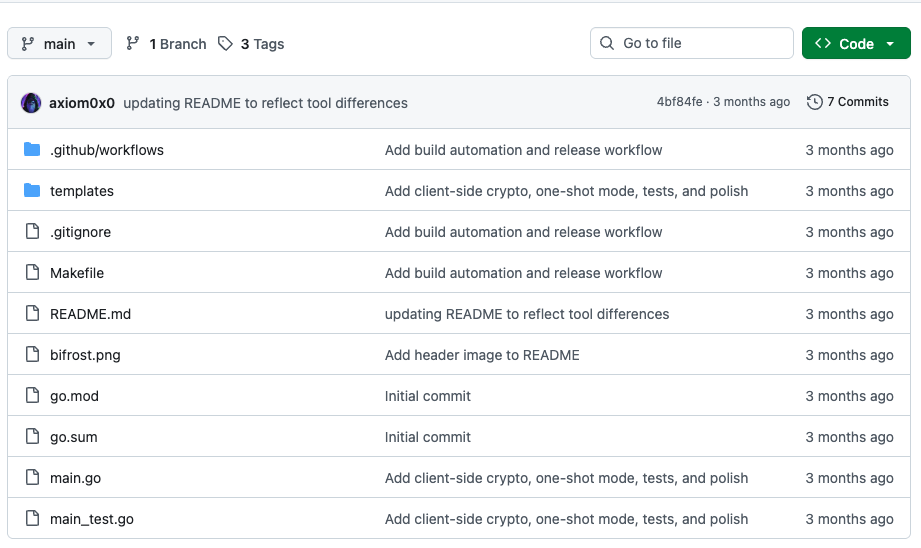Open the main_test.go file

point(92,519)
